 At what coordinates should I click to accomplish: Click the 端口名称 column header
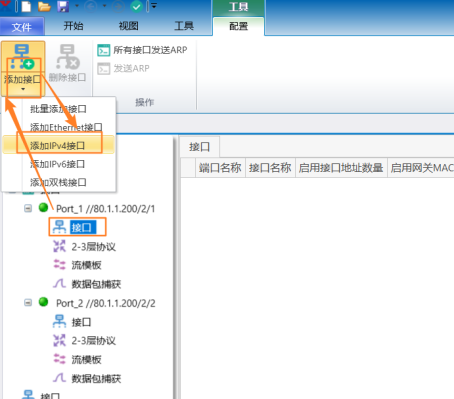point(220,168)
